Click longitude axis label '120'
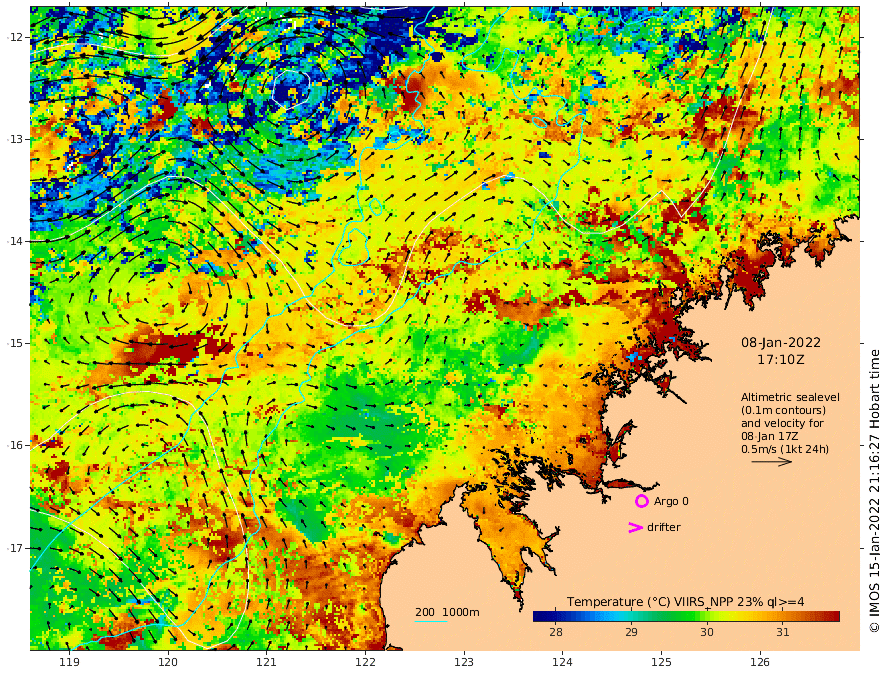 168,662
